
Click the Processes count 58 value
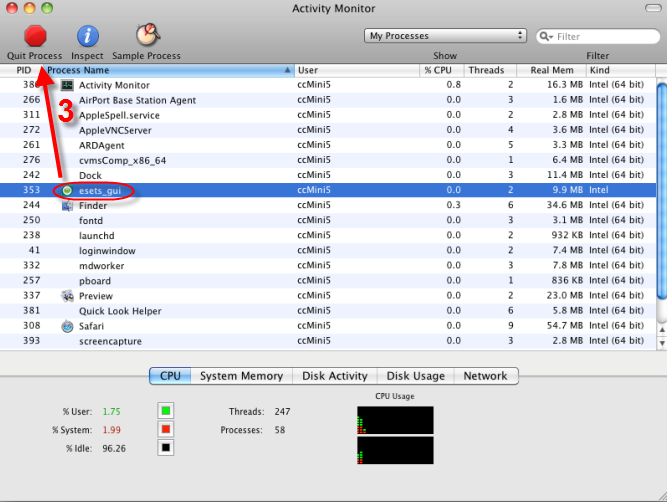coord(279,430)
